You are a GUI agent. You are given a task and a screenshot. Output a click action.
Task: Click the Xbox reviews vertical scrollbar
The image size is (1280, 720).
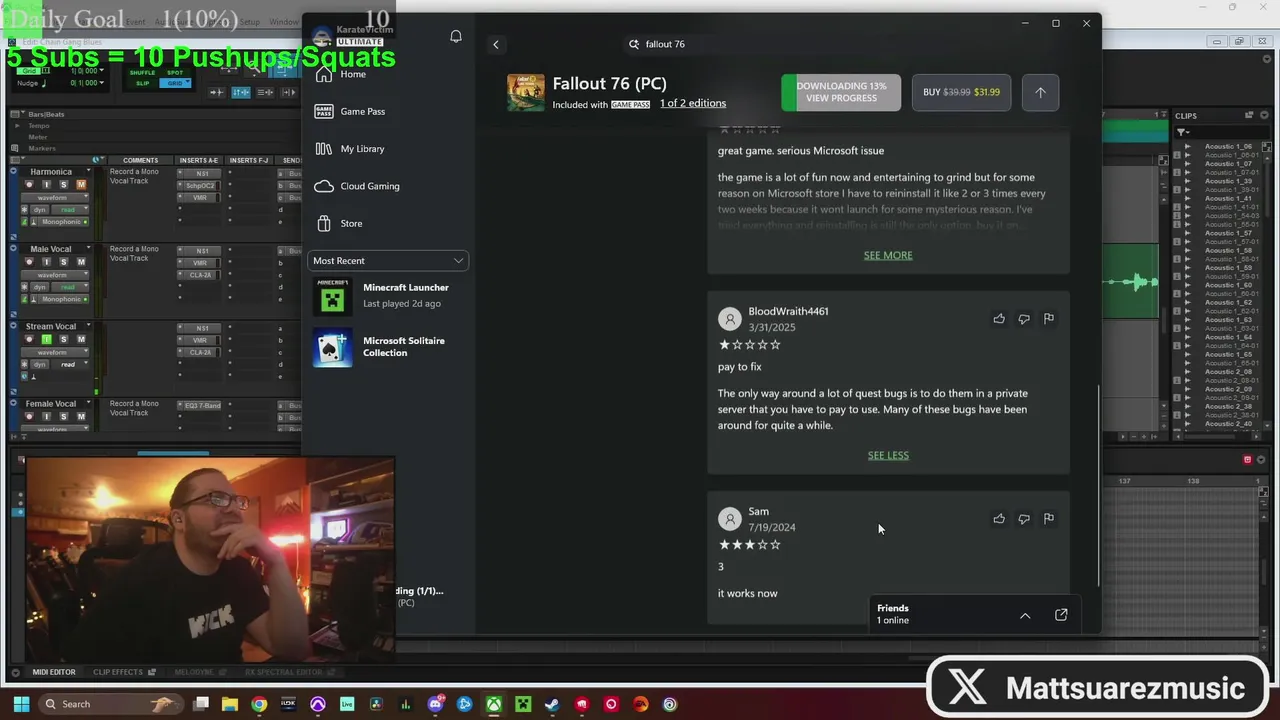click(x=1098, y=485)
